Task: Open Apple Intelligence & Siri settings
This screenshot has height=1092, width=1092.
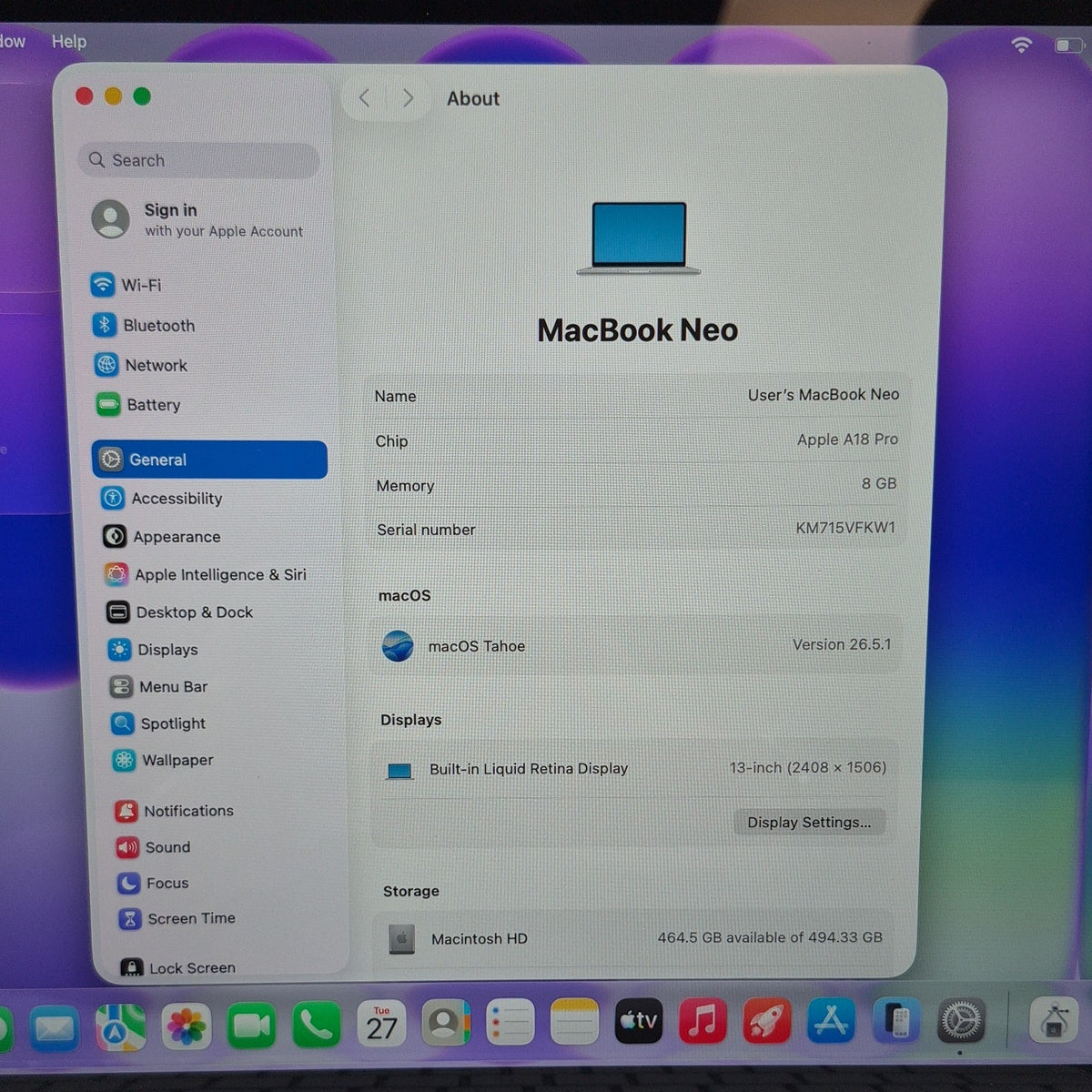Action: (217, 574)
